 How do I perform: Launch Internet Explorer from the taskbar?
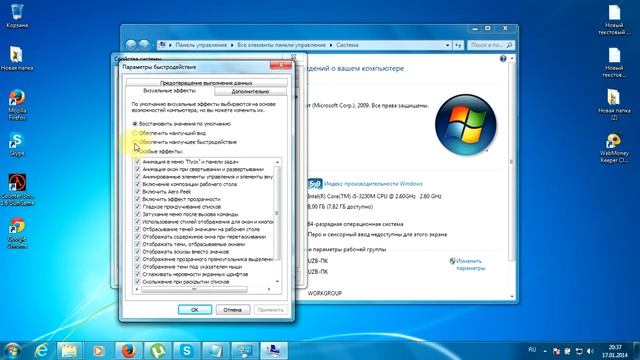pyautogui.click(x=41, y=351)
